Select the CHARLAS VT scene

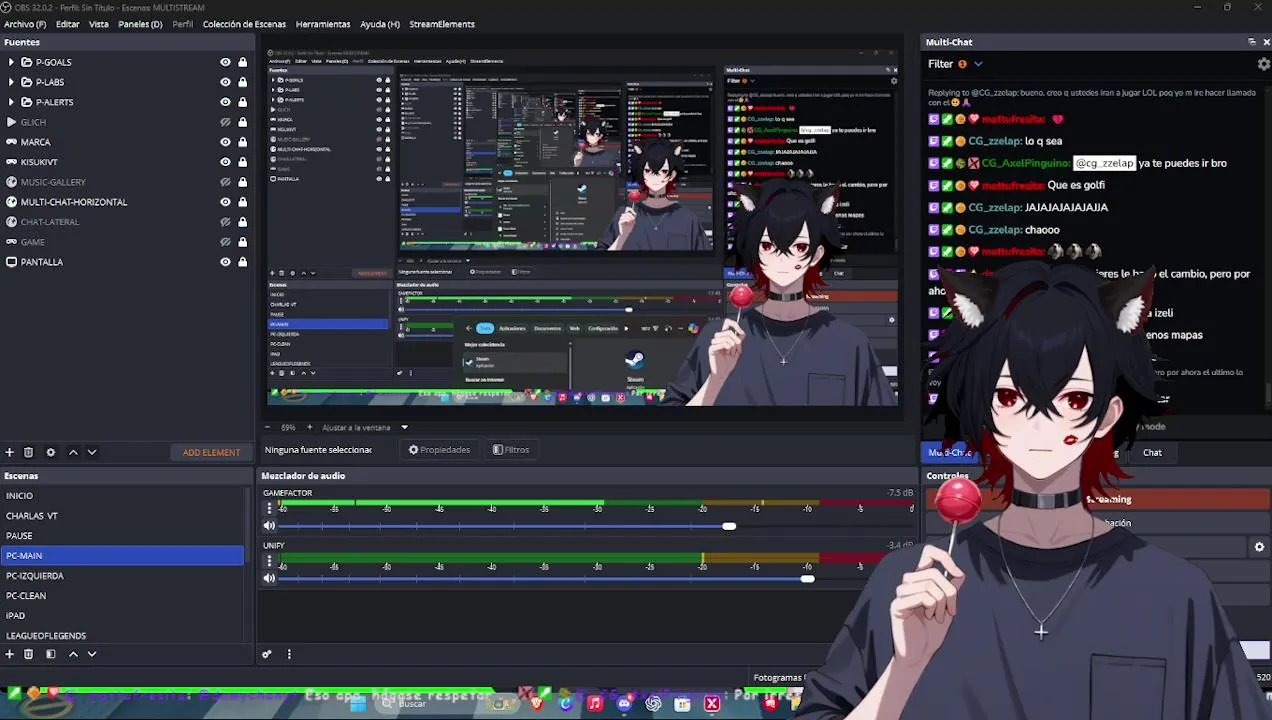(x=122, y=516)
